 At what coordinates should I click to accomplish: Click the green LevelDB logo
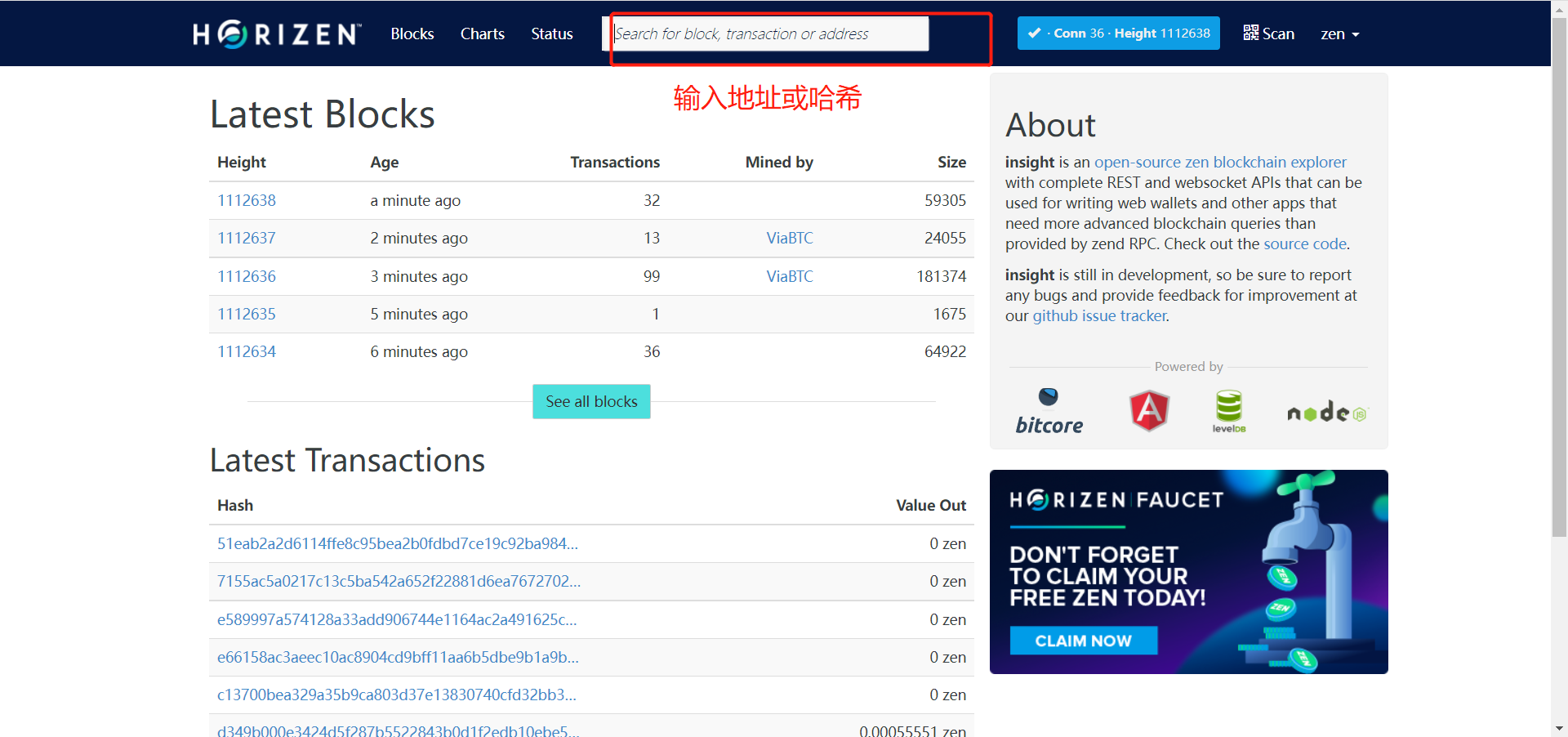1228,410
